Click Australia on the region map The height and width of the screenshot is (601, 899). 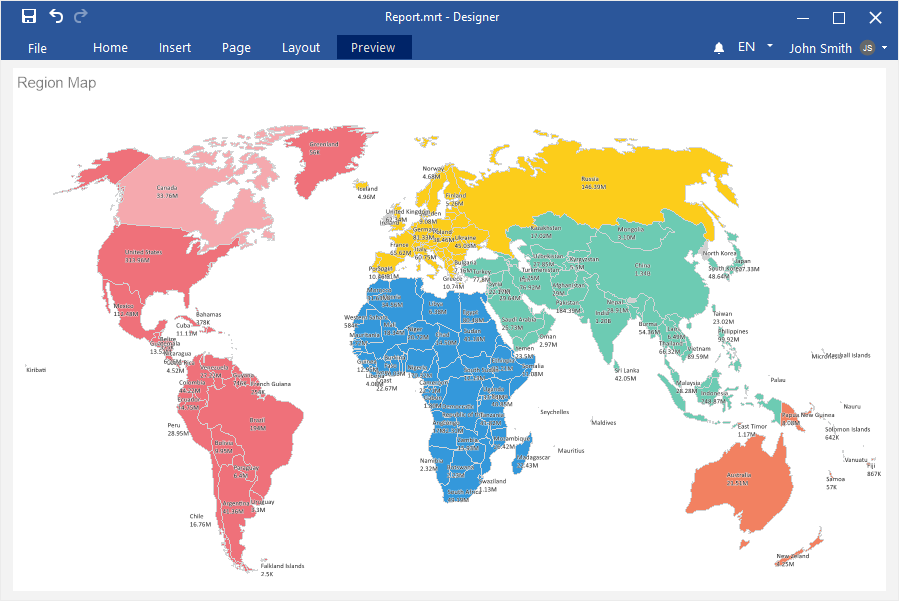(x=738, y=487)
